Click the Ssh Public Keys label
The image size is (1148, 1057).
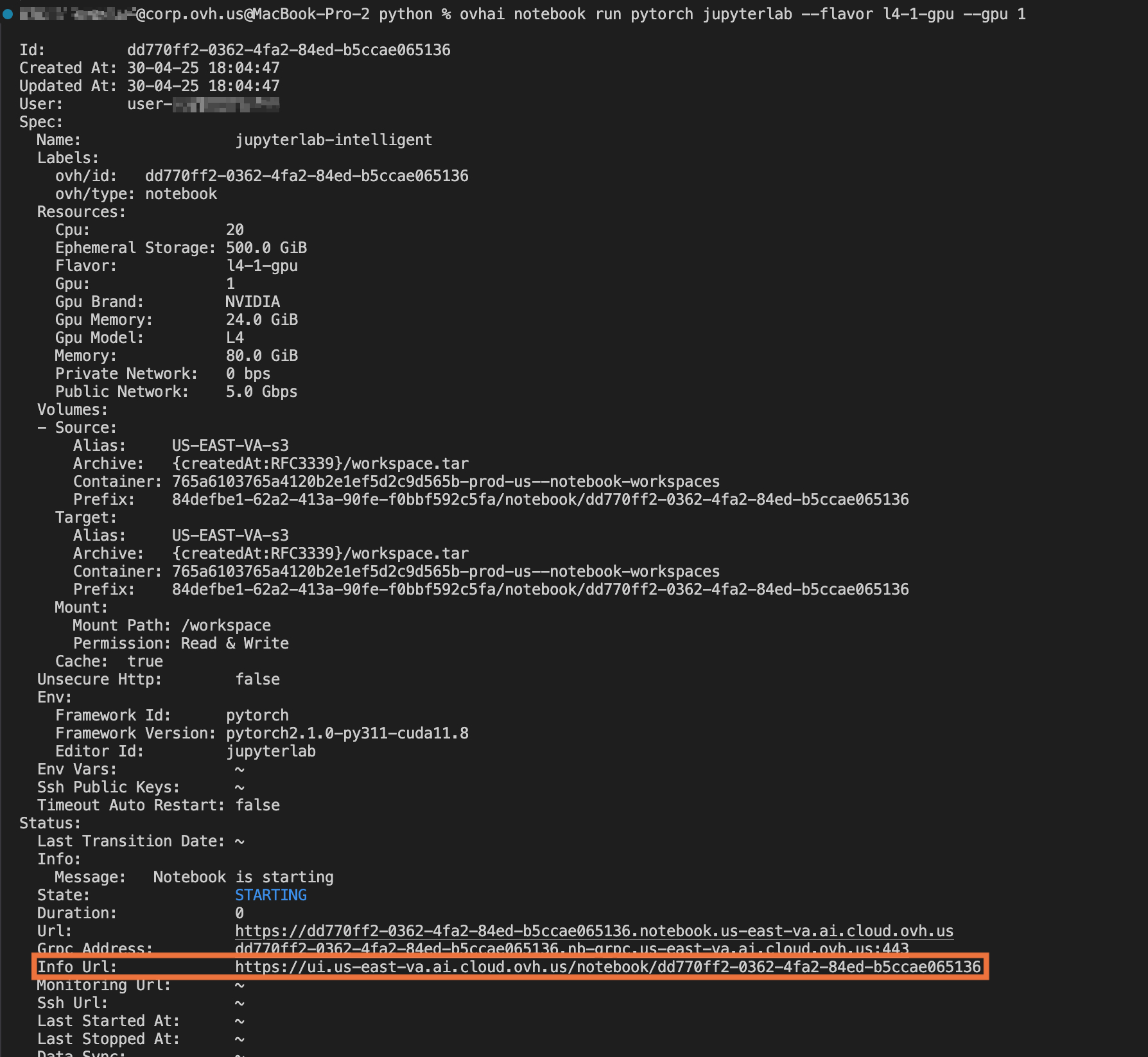pos(109,787)
